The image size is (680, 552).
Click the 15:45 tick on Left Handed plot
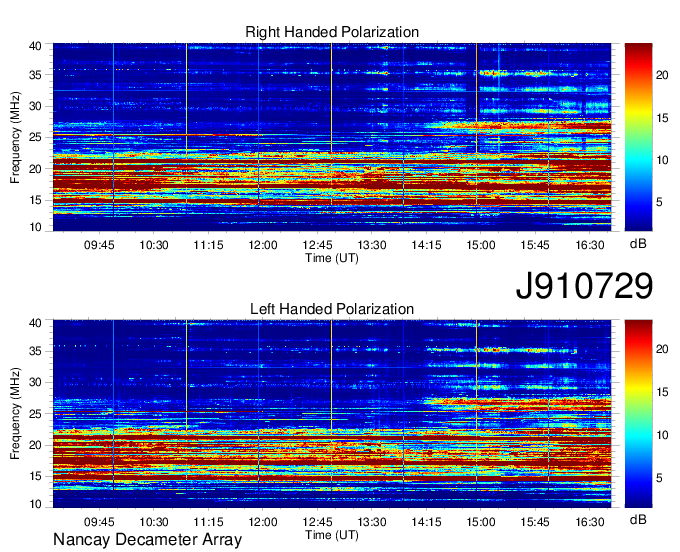tap(535, 522)
